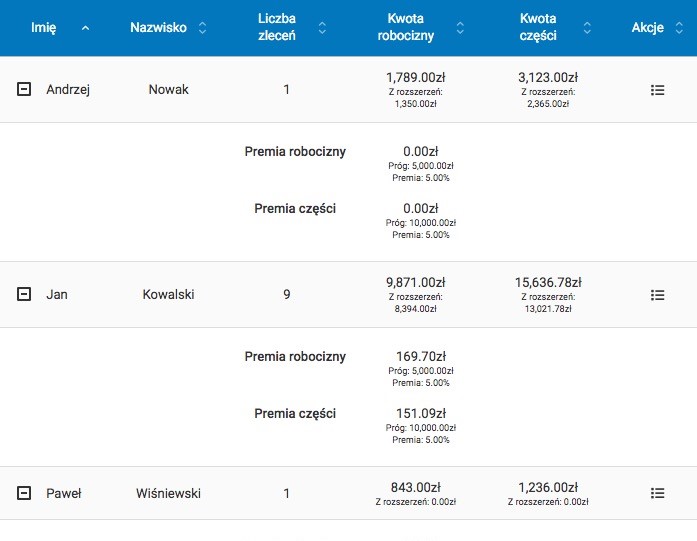
Task: Click Jan Kowalski's 9,871.00zł labor amount
Action: point(415,283)
